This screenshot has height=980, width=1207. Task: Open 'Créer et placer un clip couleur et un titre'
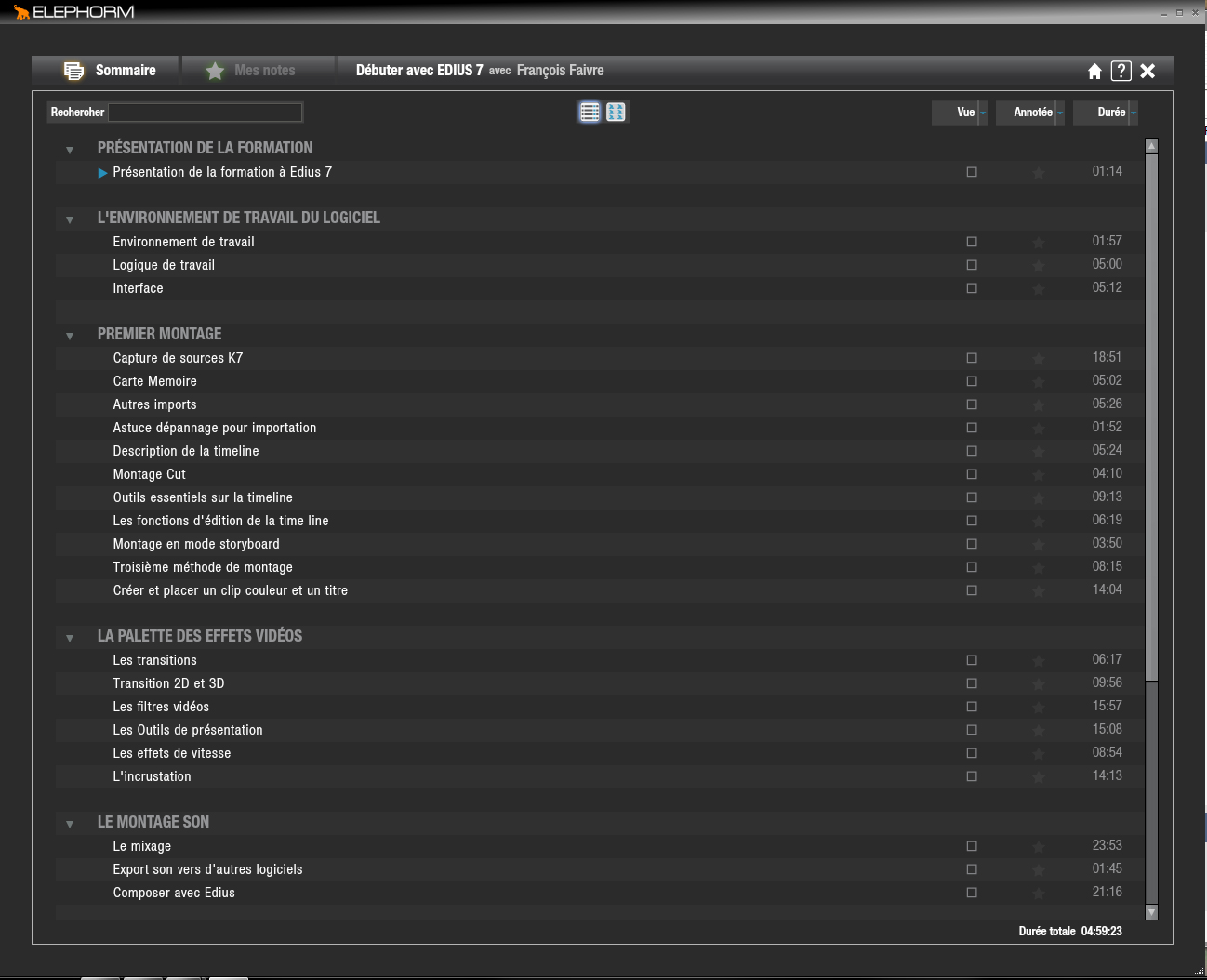[231, 590]
